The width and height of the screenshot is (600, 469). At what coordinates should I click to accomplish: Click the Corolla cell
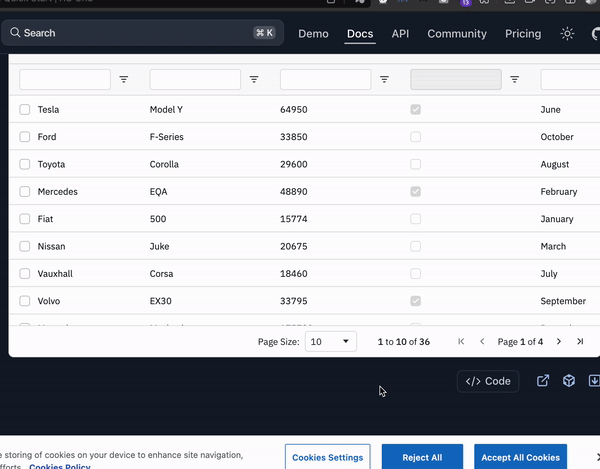click(164, 164)
